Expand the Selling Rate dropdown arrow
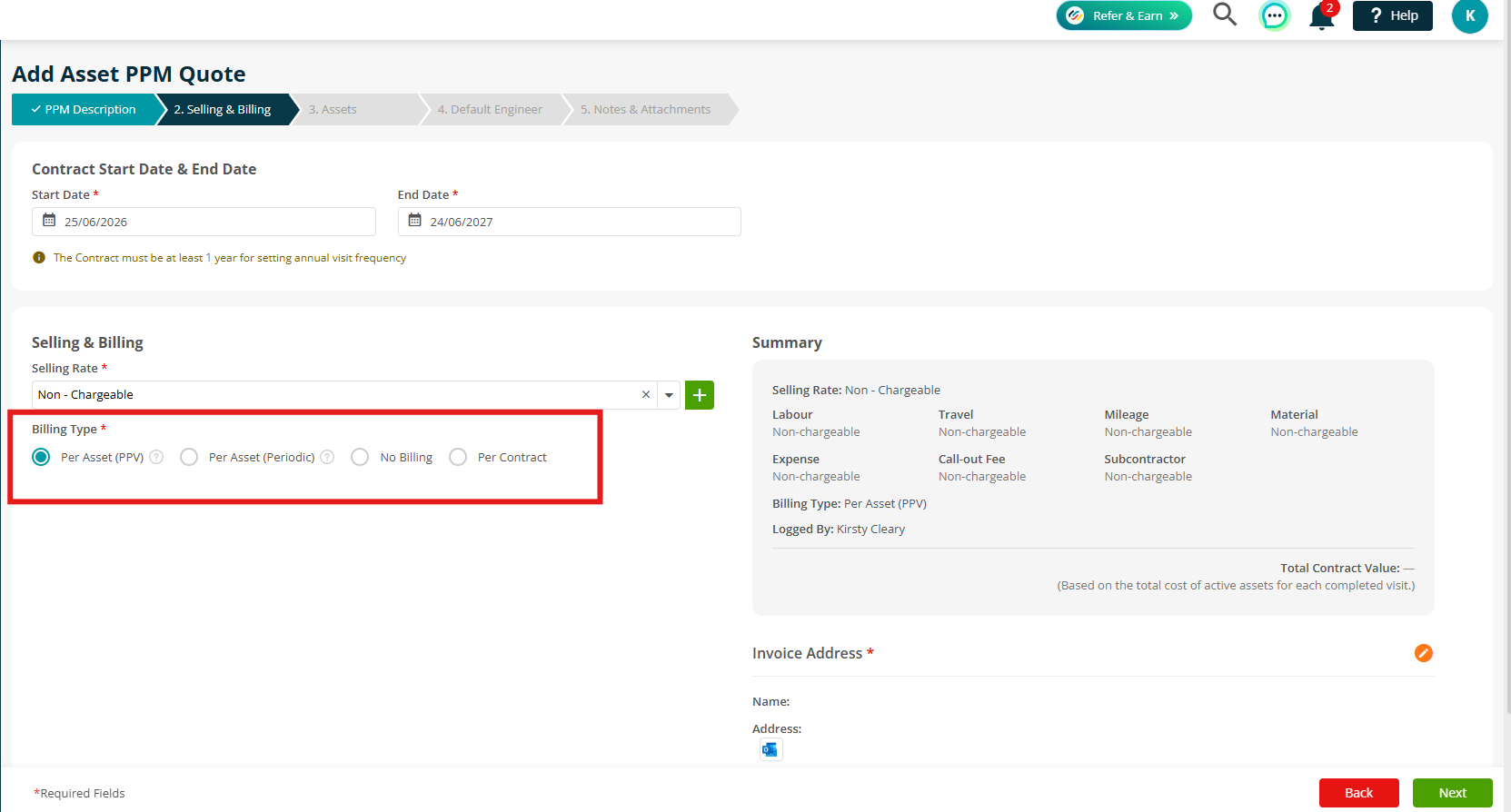This screenshot has width=1511, height=812. pyautogui.click(x=669, y=395)
